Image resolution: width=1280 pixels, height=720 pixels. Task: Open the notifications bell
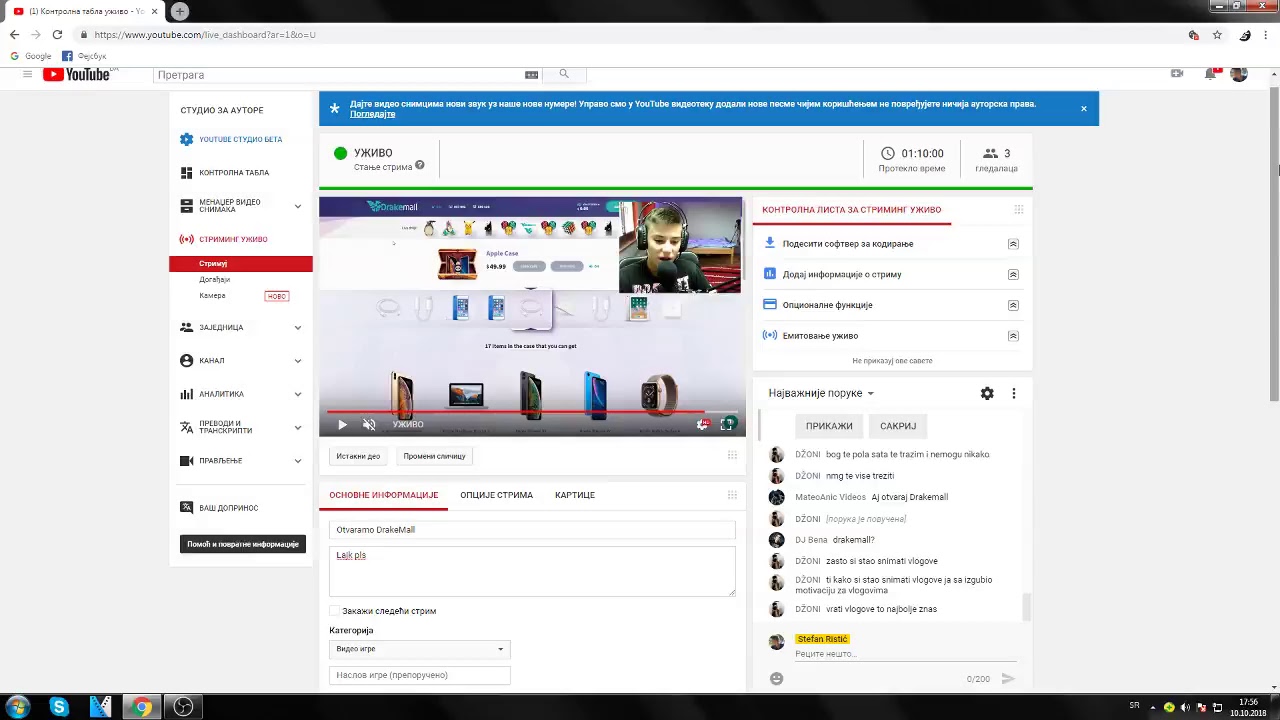(1210, 73)
